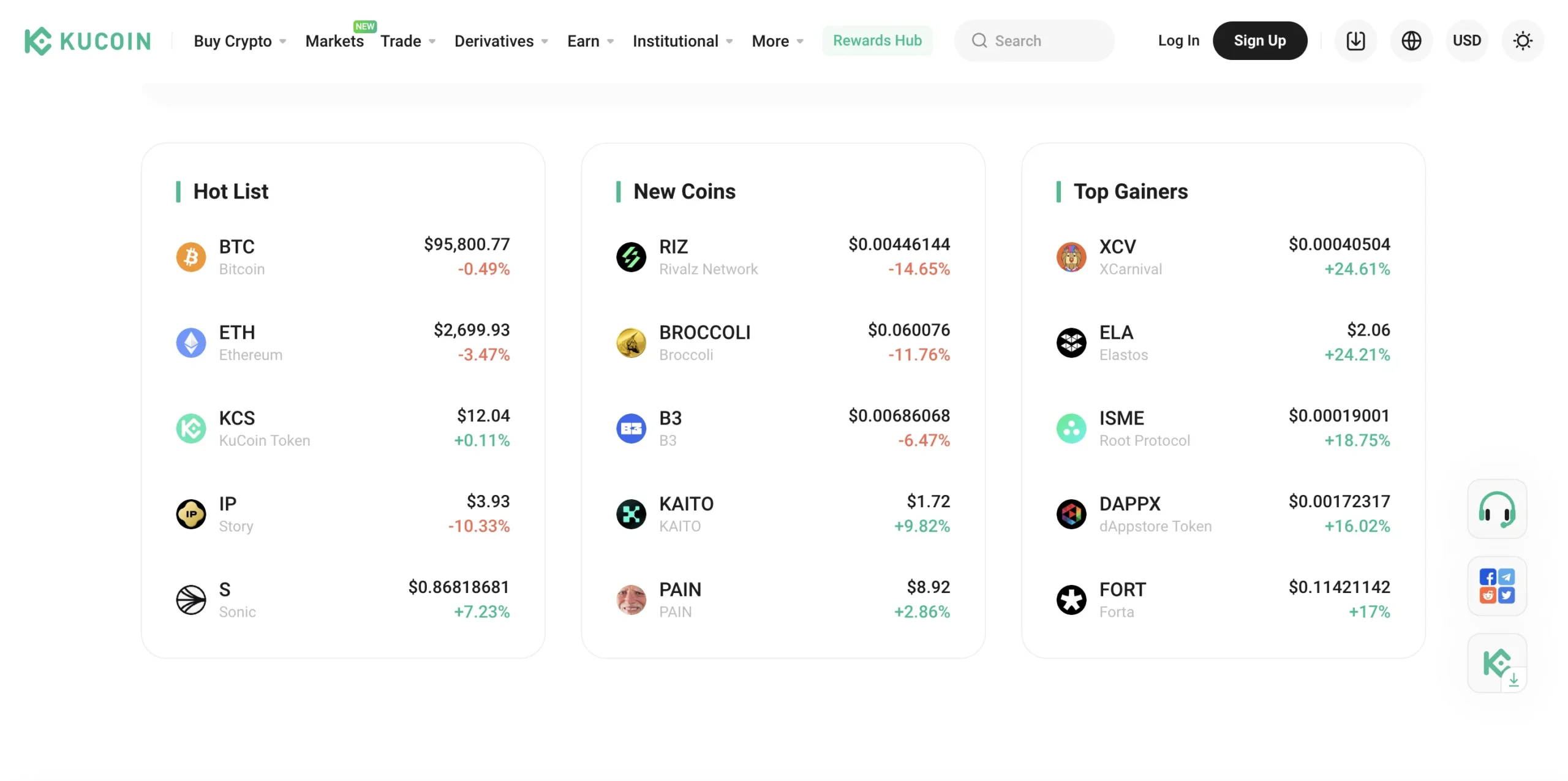Screen dimensions: 1568x781
Task: Open the Rewards Hub
Action: pyautogui.click(x=877, y=40)
